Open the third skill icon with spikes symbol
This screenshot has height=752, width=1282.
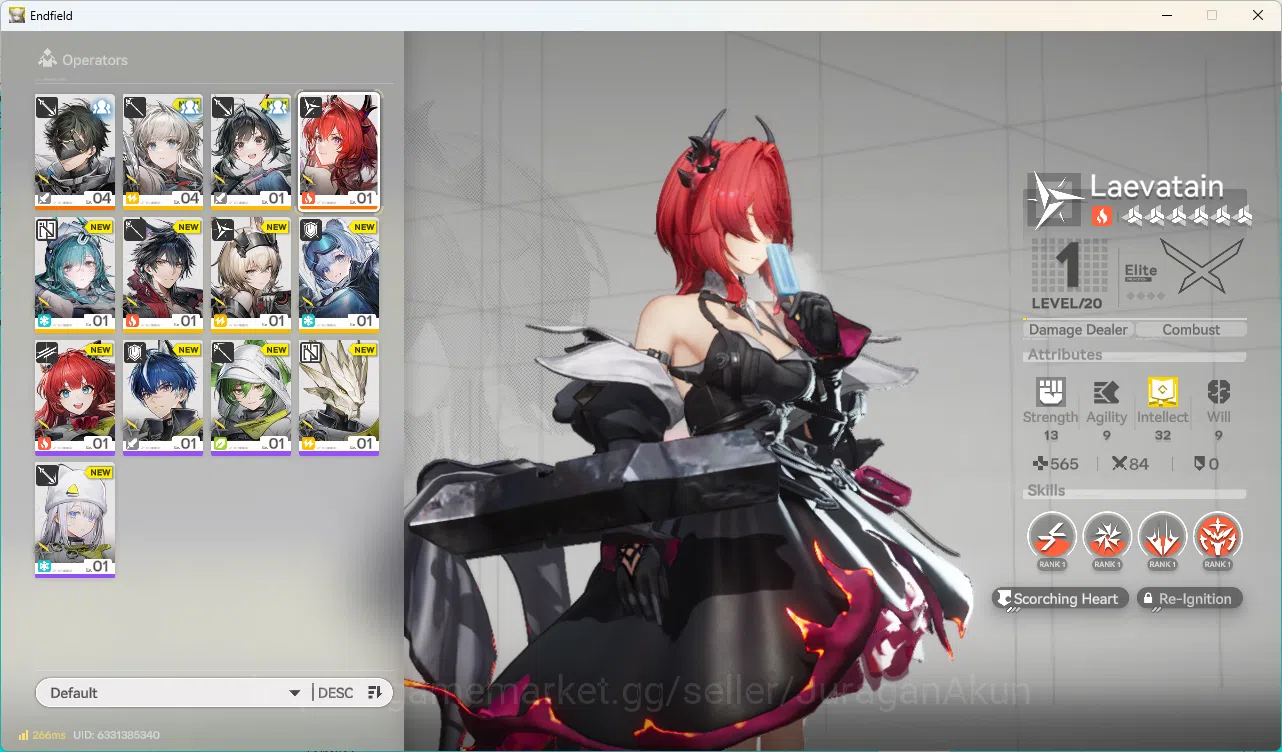(x=1162, y=537)
